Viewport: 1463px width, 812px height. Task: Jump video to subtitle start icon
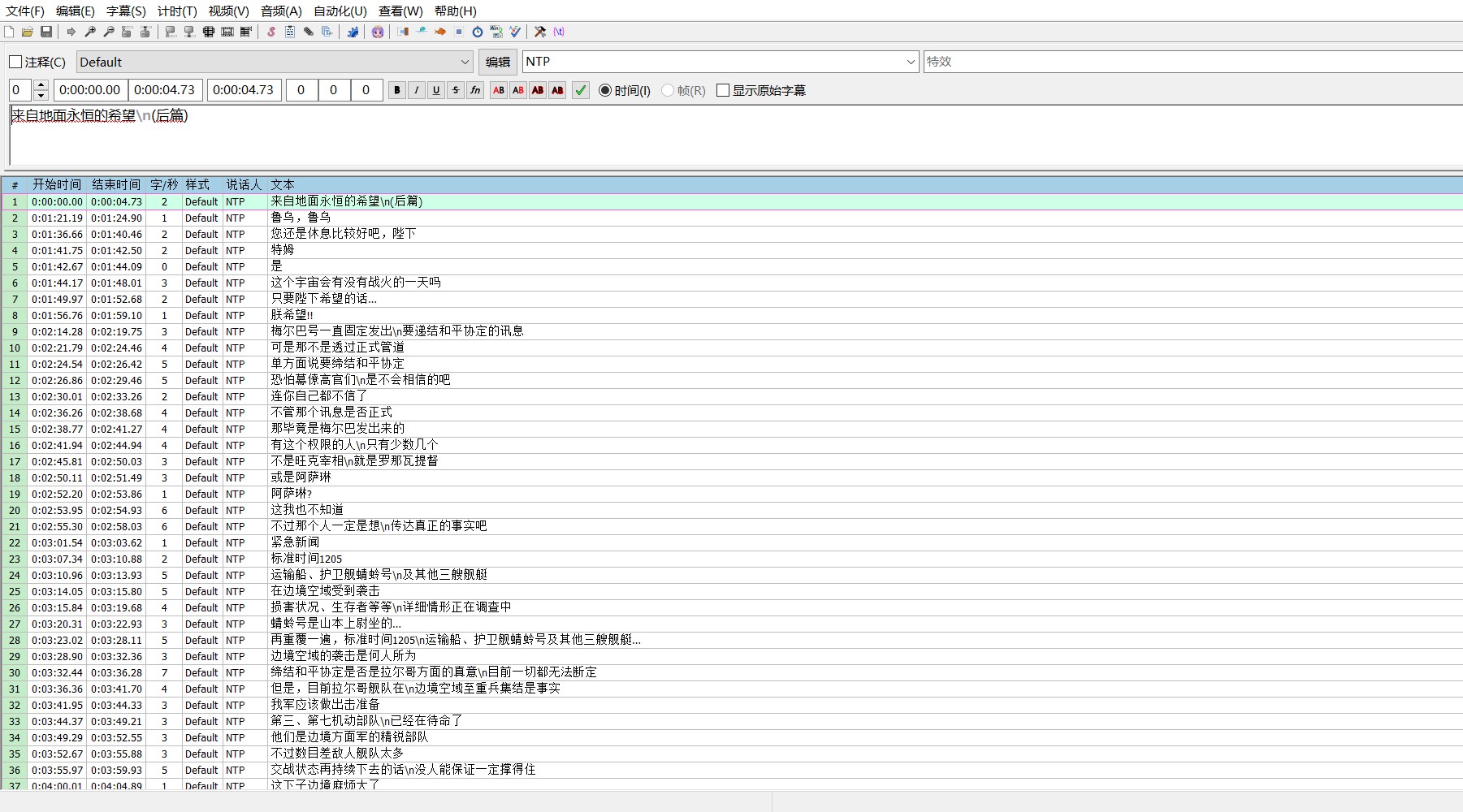127,32
